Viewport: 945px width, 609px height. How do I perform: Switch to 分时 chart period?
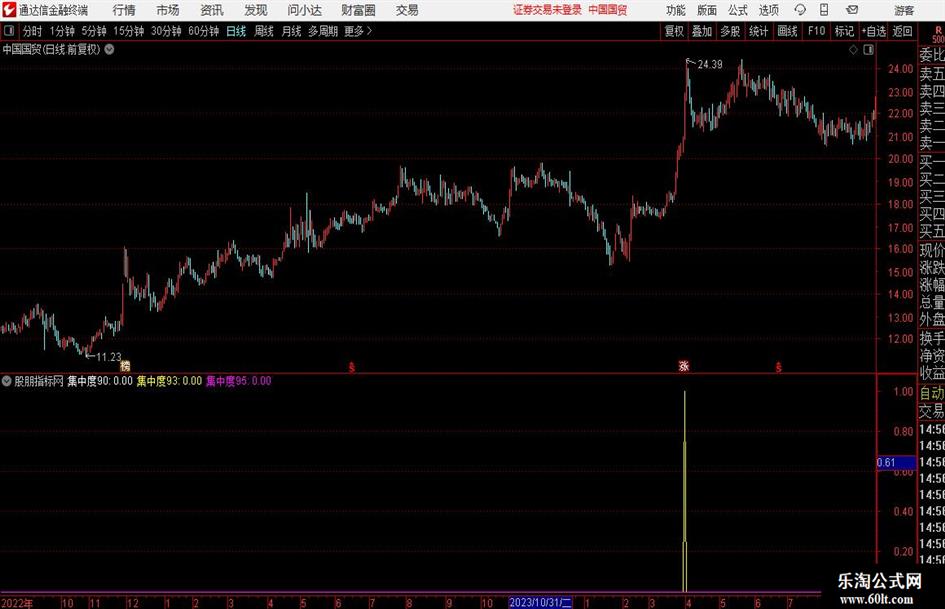pyautogui.click(x=33, y=31)
